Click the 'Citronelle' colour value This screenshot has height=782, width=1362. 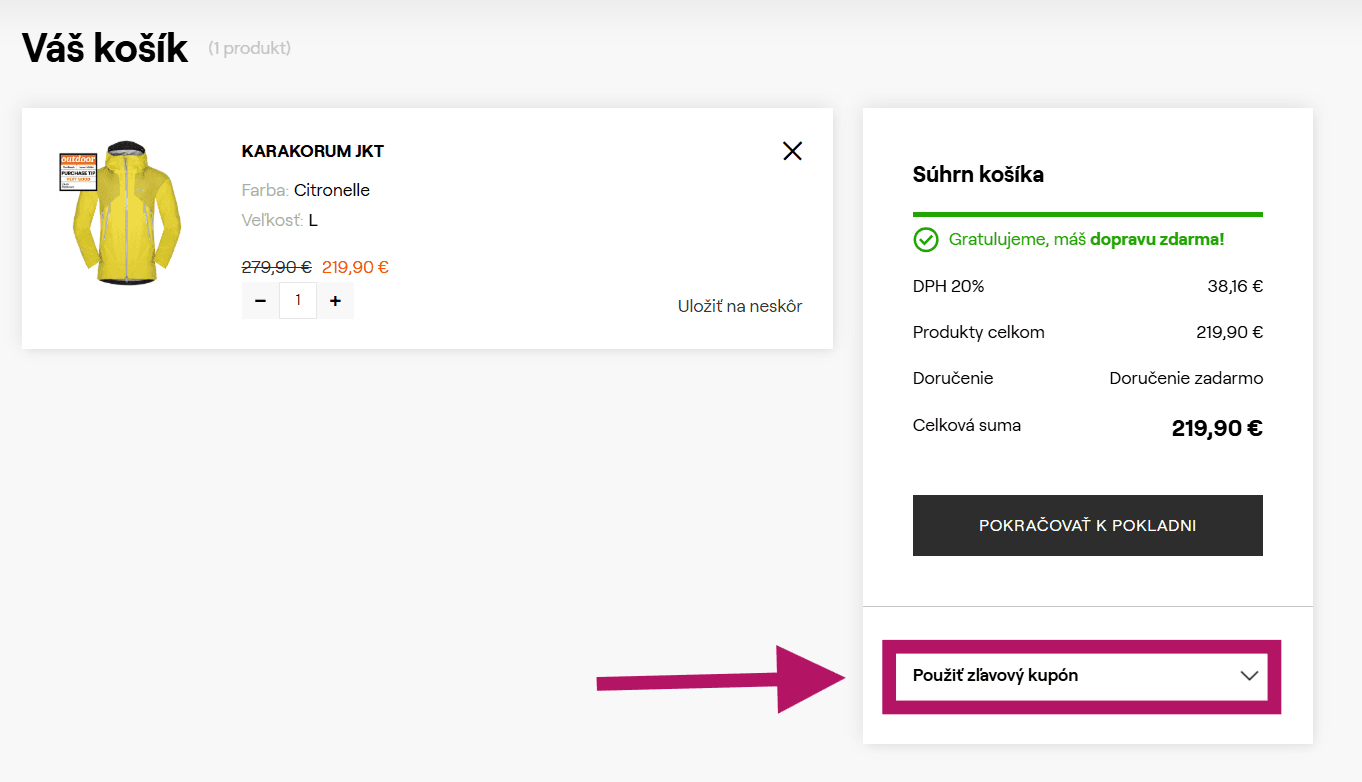point(332,190)
